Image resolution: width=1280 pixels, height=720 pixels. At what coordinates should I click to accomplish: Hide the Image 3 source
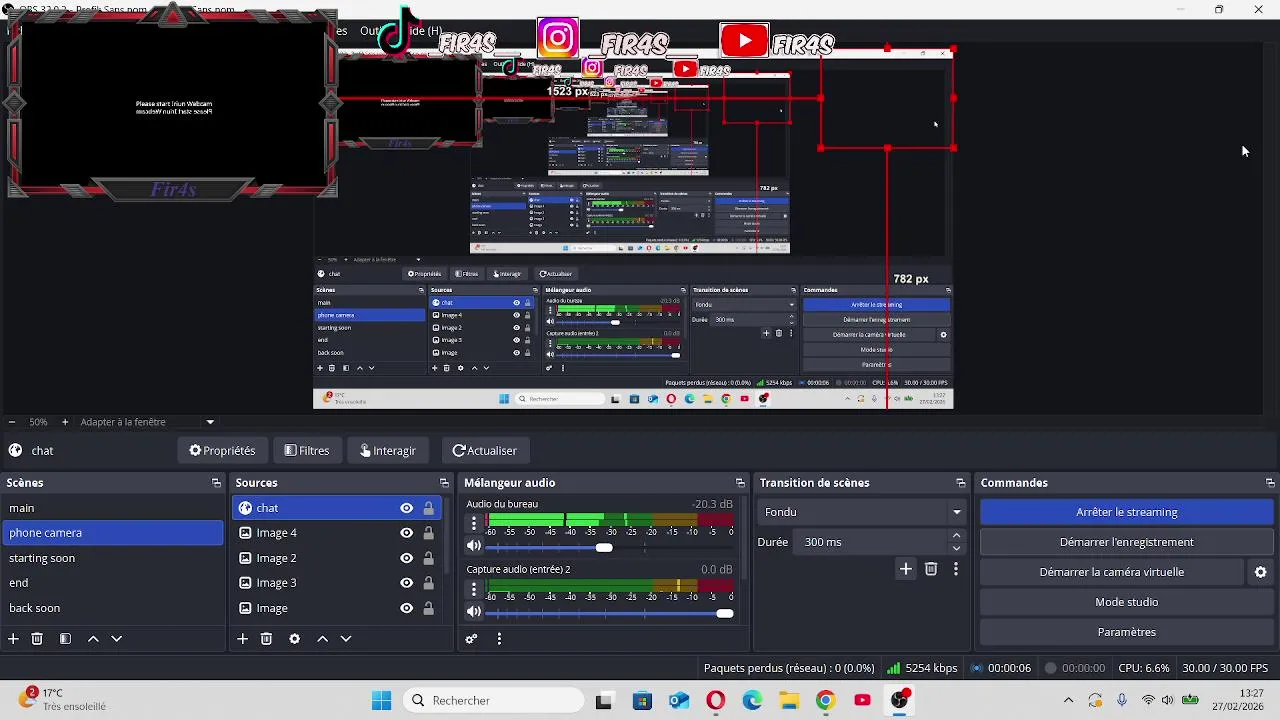coord(406,583)
